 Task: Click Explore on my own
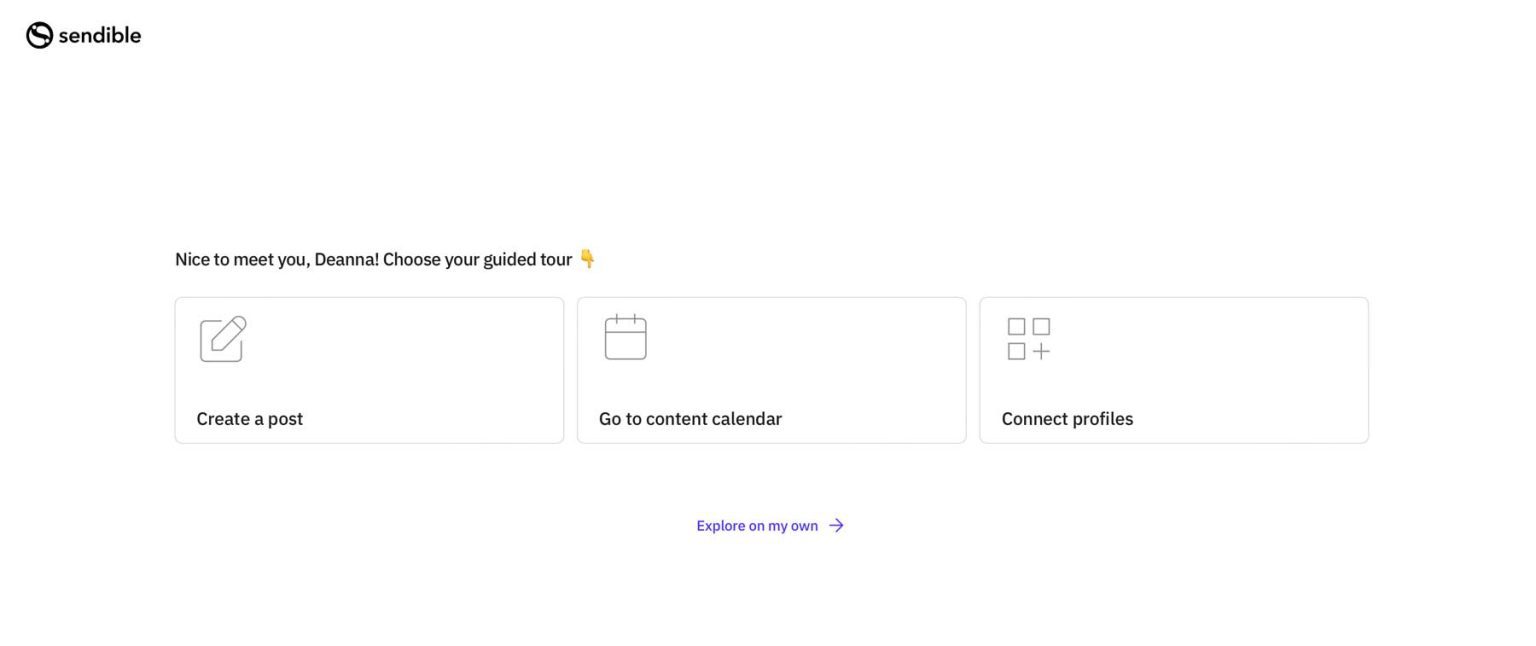[756, 524]
